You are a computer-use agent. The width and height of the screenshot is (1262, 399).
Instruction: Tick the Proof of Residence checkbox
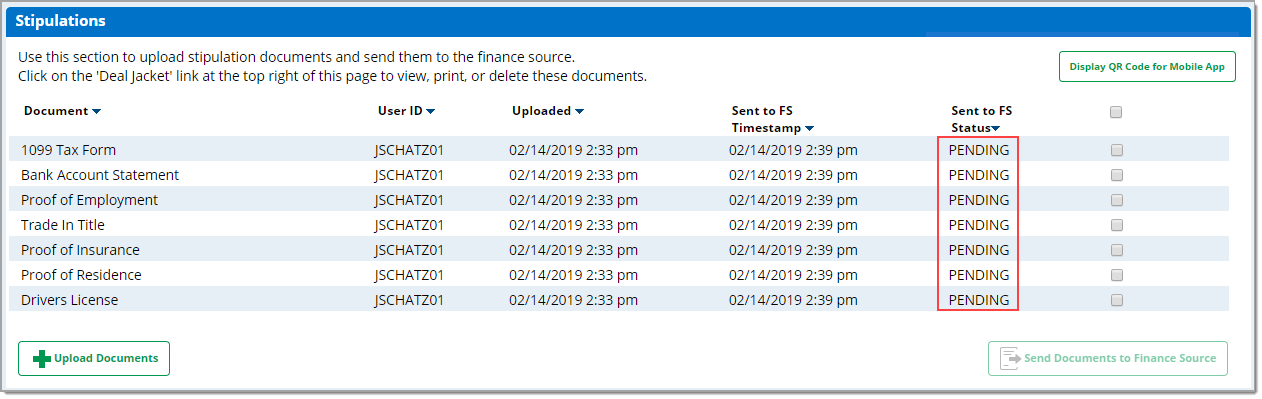pyautogui.click(x=1116, y=275)
